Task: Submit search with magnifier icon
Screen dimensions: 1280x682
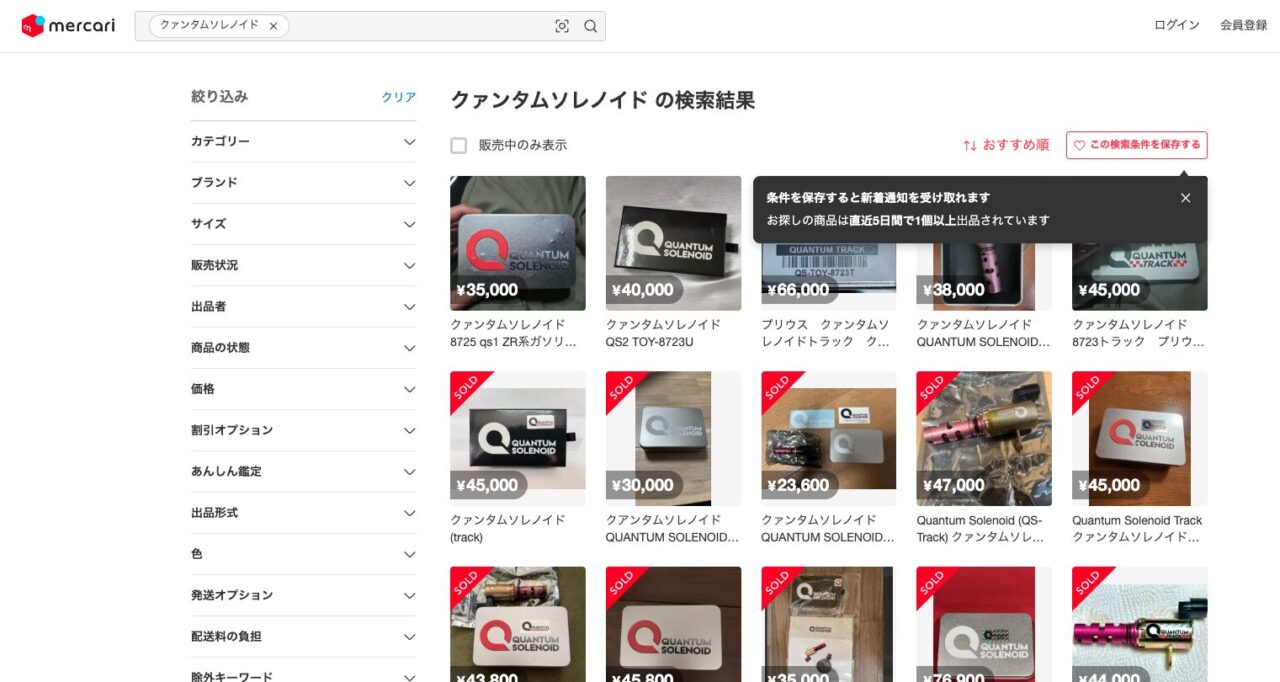Action: click(x=591, y=26)
